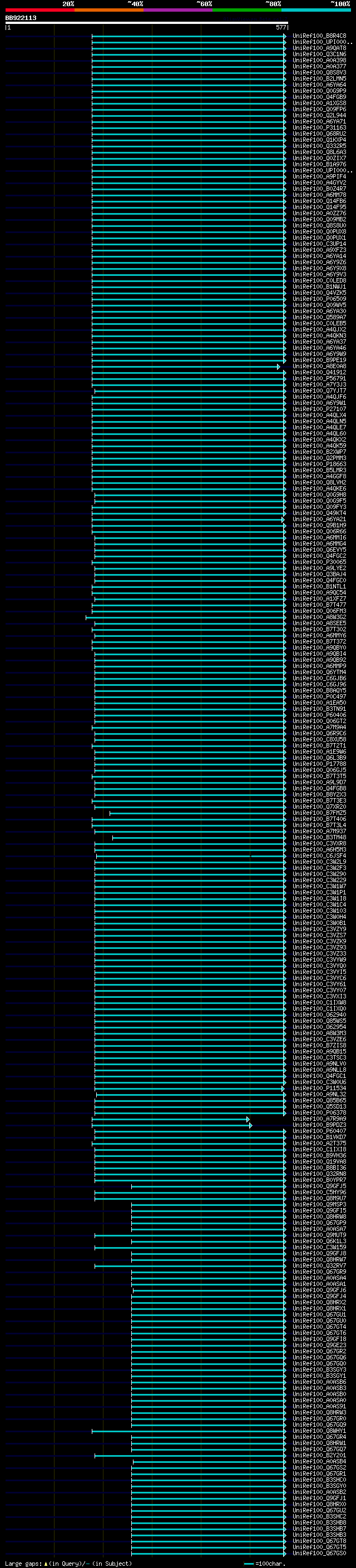Select hit label UniRef100_A7R9A9

(x=319, y=1119)
